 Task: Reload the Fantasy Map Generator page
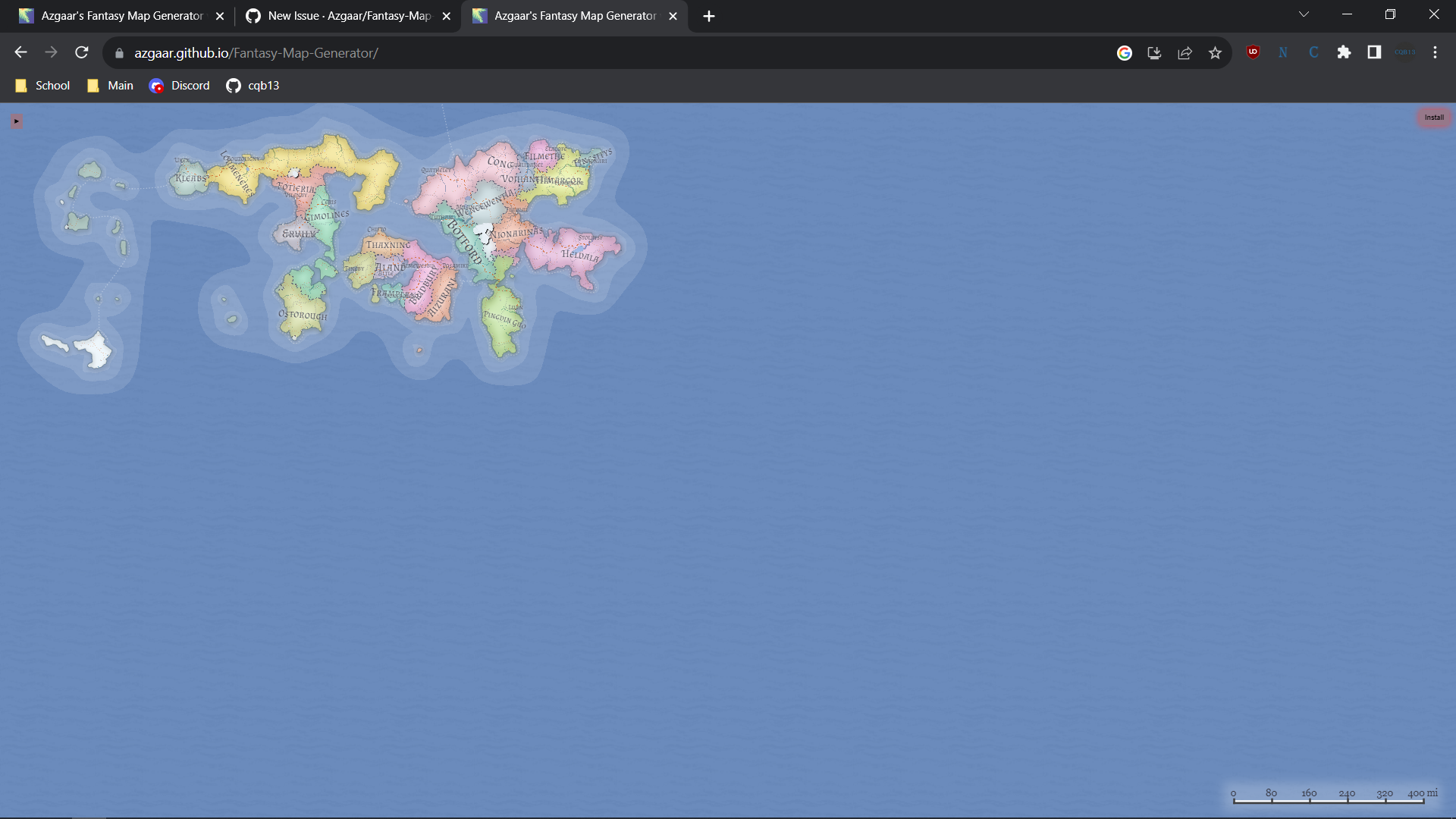(x=81, y=52)
